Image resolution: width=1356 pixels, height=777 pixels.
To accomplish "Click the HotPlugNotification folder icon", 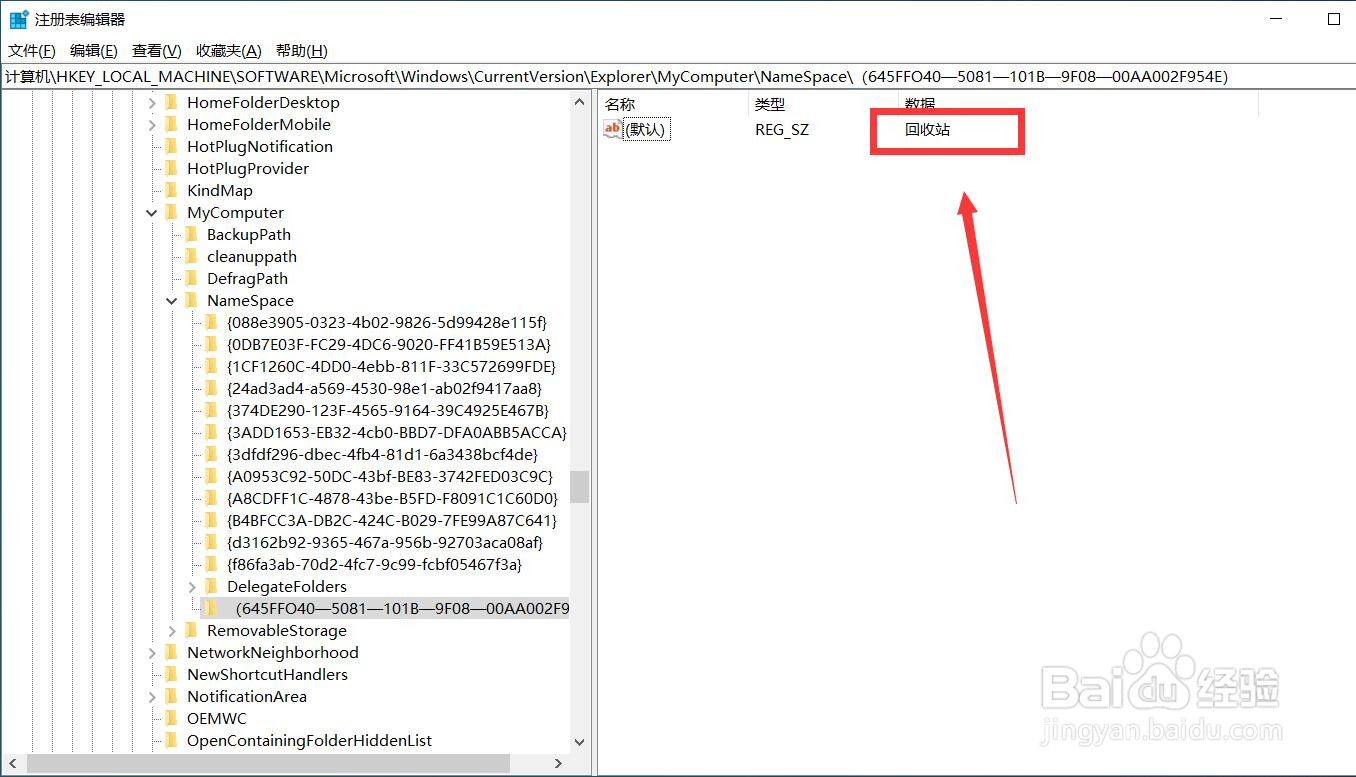I will (x=171, y=146).
